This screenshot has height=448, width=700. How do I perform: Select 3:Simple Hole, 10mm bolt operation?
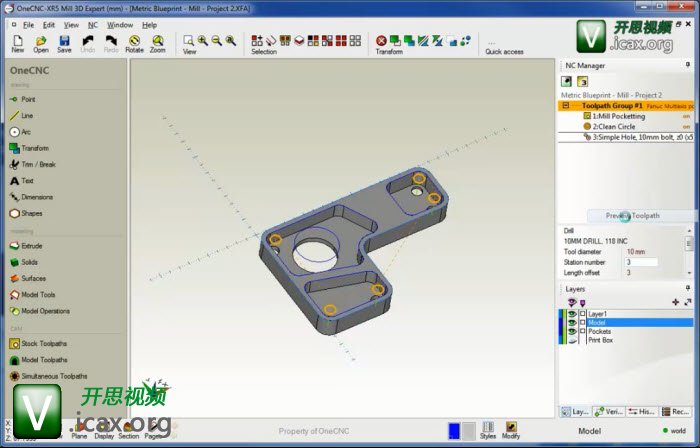626,137
